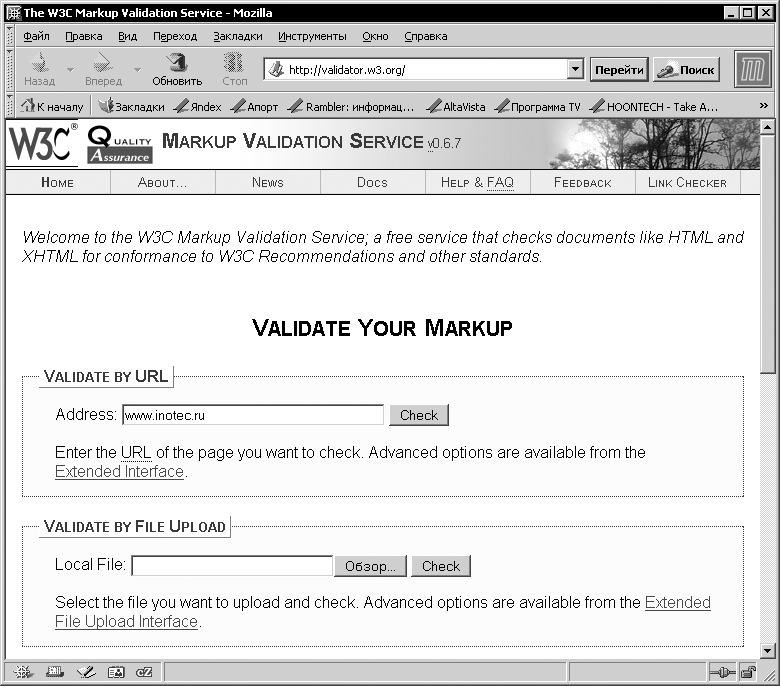Show more bookmarks via toolbar chevron
Viewport: 780px width, 686px height.
tap(765, 106)
